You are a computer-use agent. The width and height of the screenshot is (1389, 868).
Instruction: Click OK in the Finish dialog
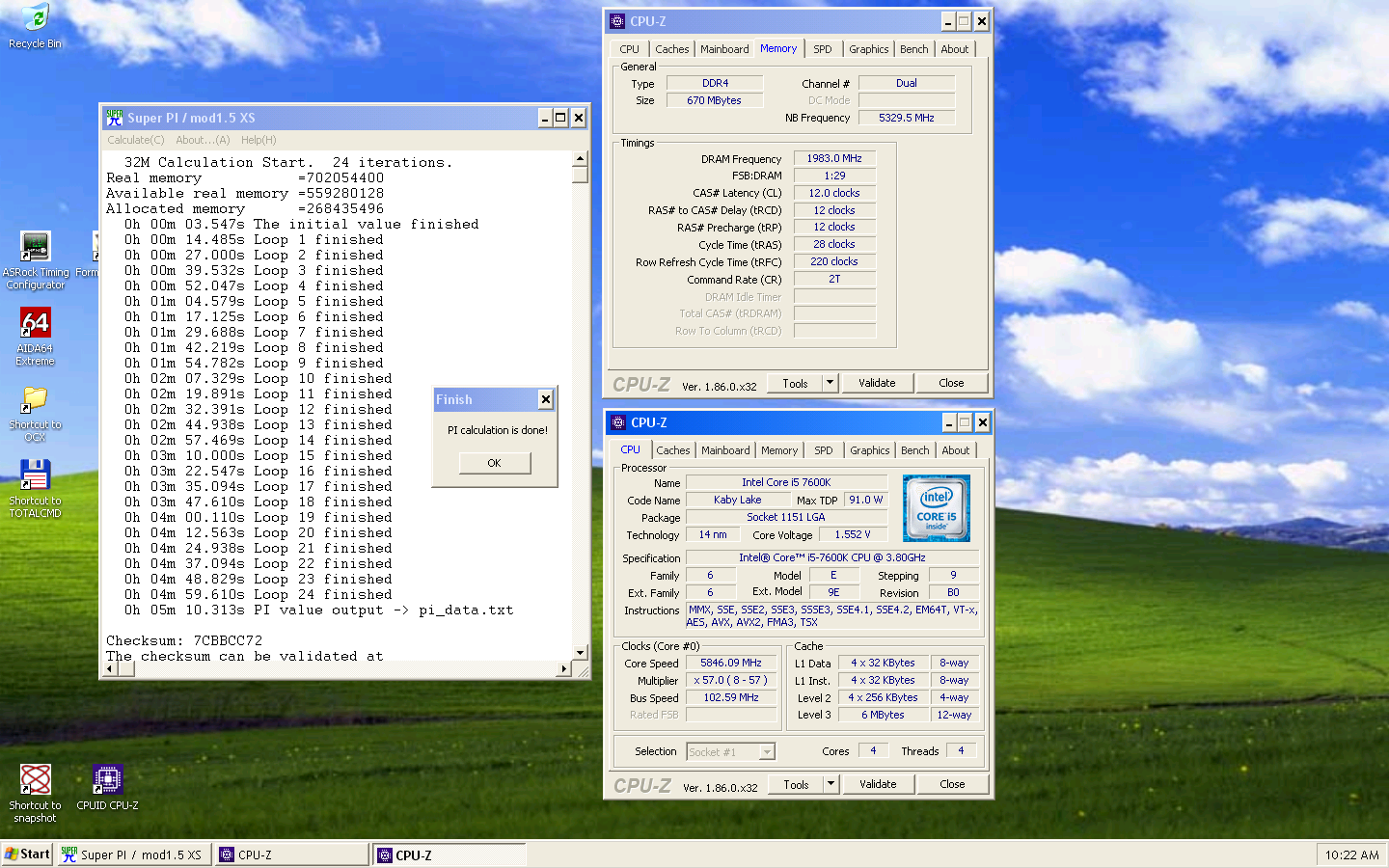pos(494,463)
